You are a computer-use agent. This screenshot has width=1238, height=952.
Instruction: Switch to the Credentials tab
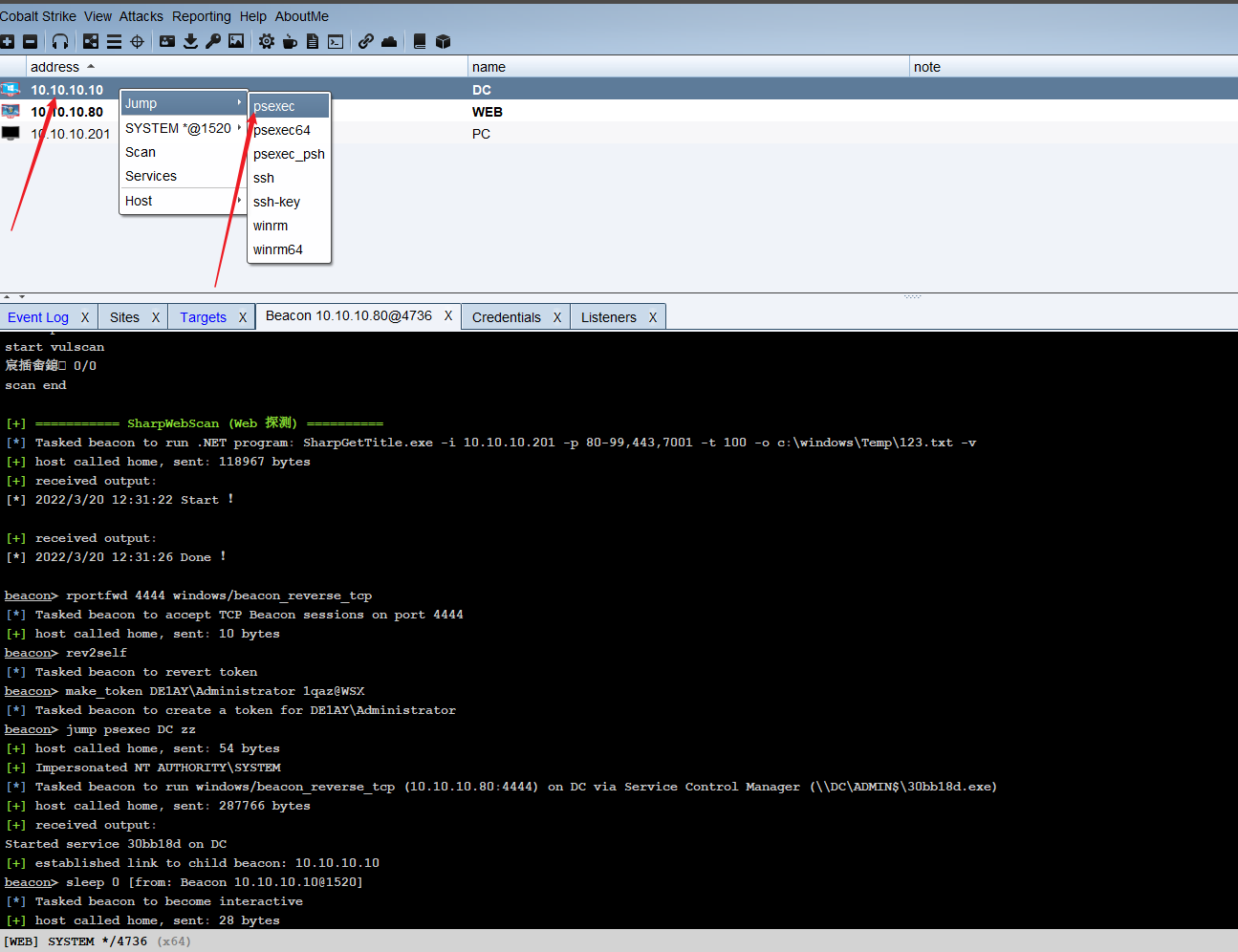pyautogui.click(x=507, y=317)
